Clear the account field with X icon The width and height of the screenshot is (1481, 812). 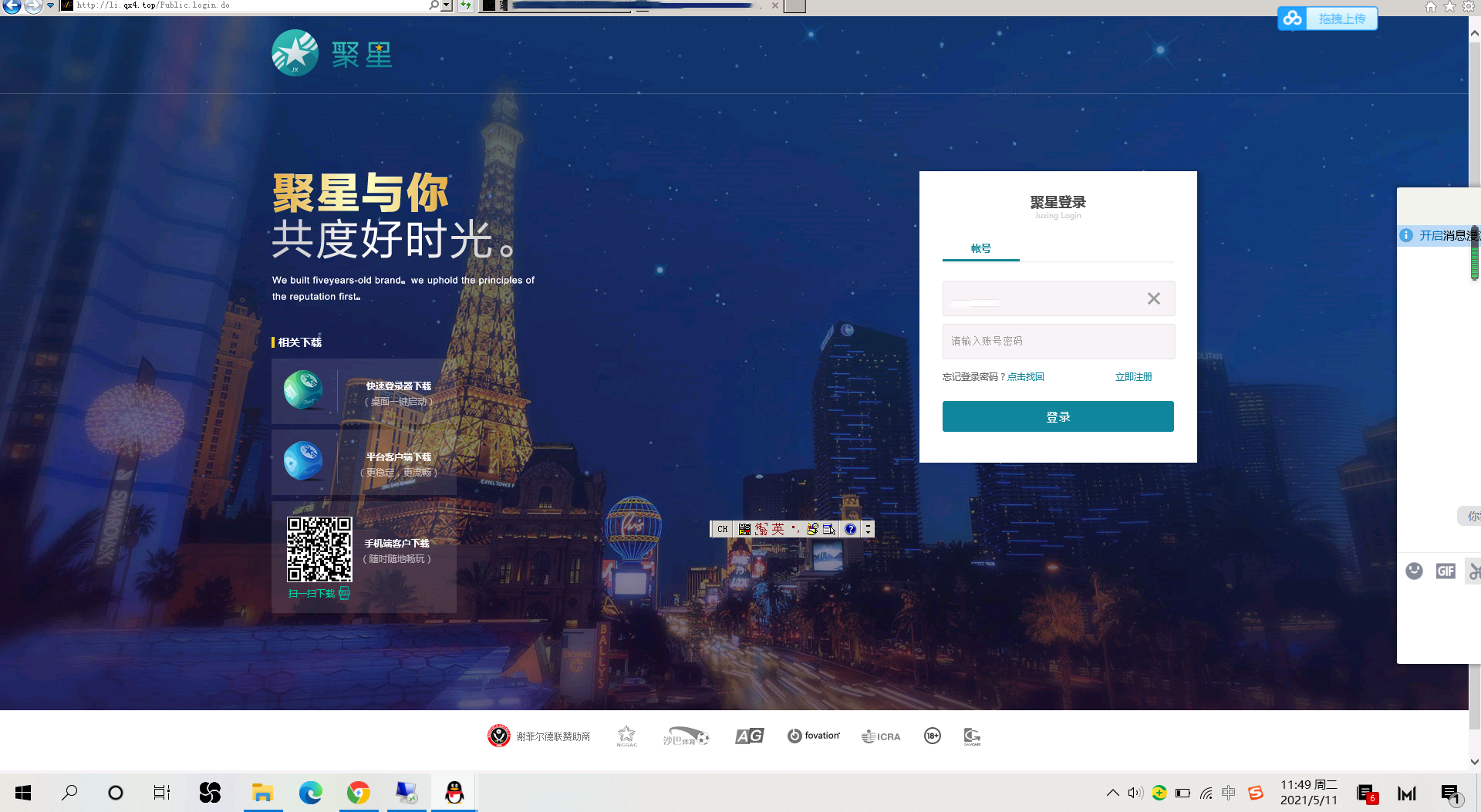[1153, 298]
